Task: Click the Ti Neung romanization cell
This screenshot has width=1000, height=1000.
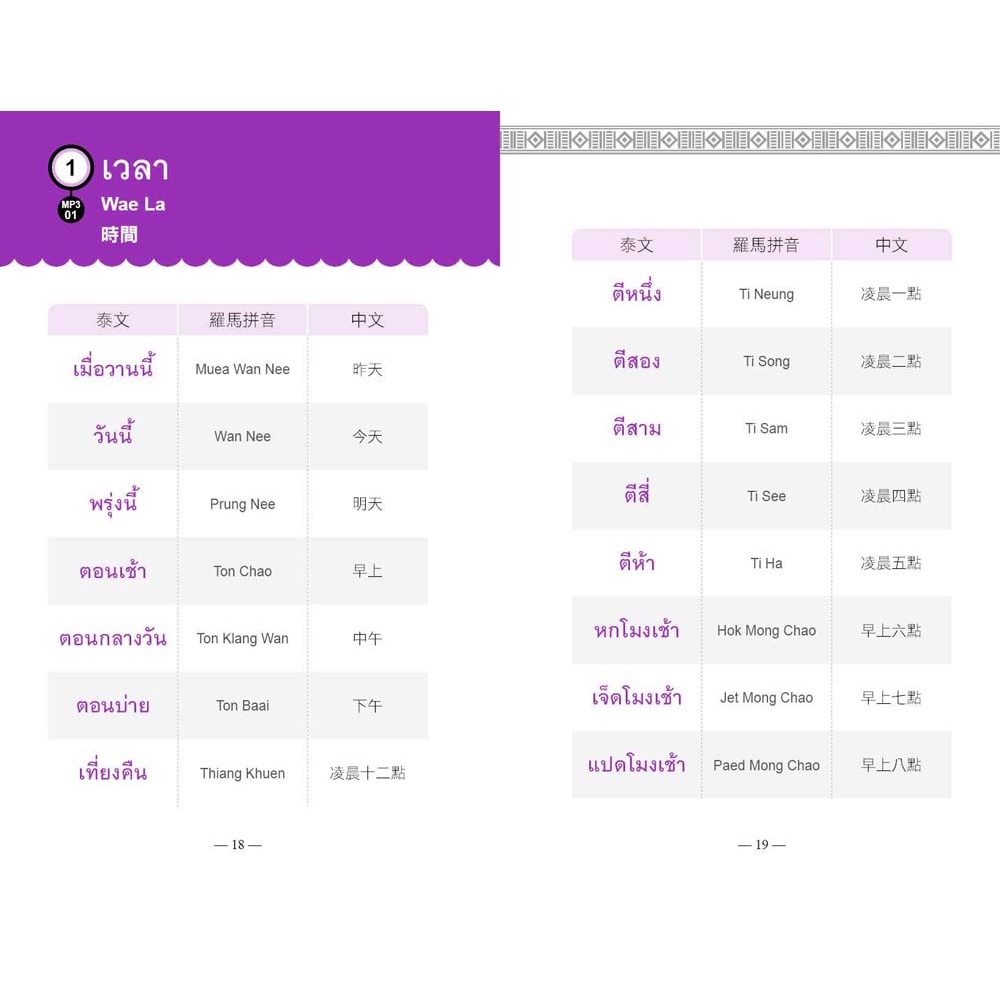Action: pyautogui.click(x=766, y=294)
